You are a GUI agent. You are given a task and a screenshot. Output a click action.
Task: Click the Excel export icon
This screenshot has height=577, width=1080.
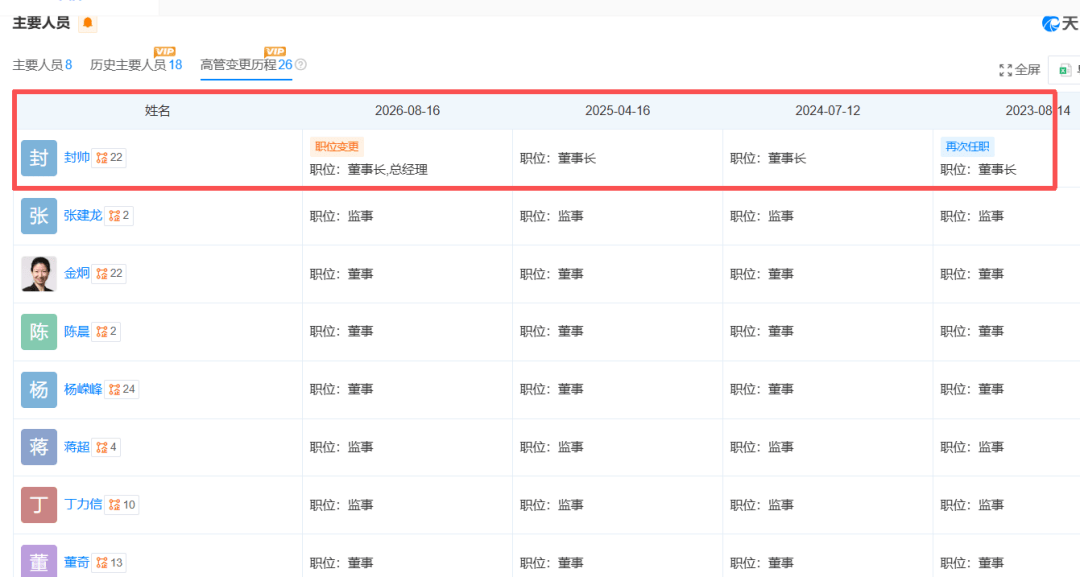(x=1064, y=70)
